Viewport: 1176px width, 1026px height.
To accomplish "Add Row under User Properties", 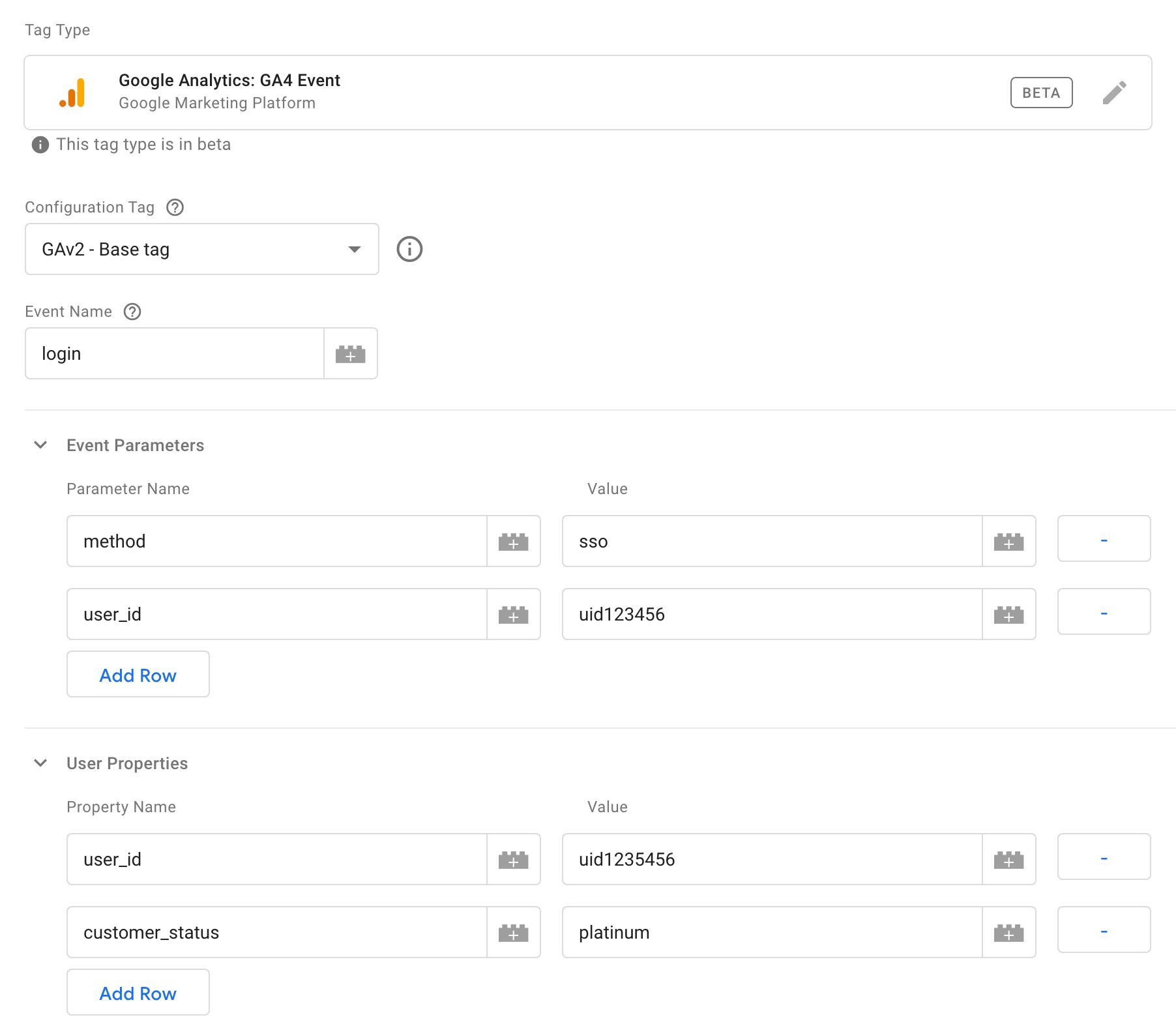I will click(138, 993).
